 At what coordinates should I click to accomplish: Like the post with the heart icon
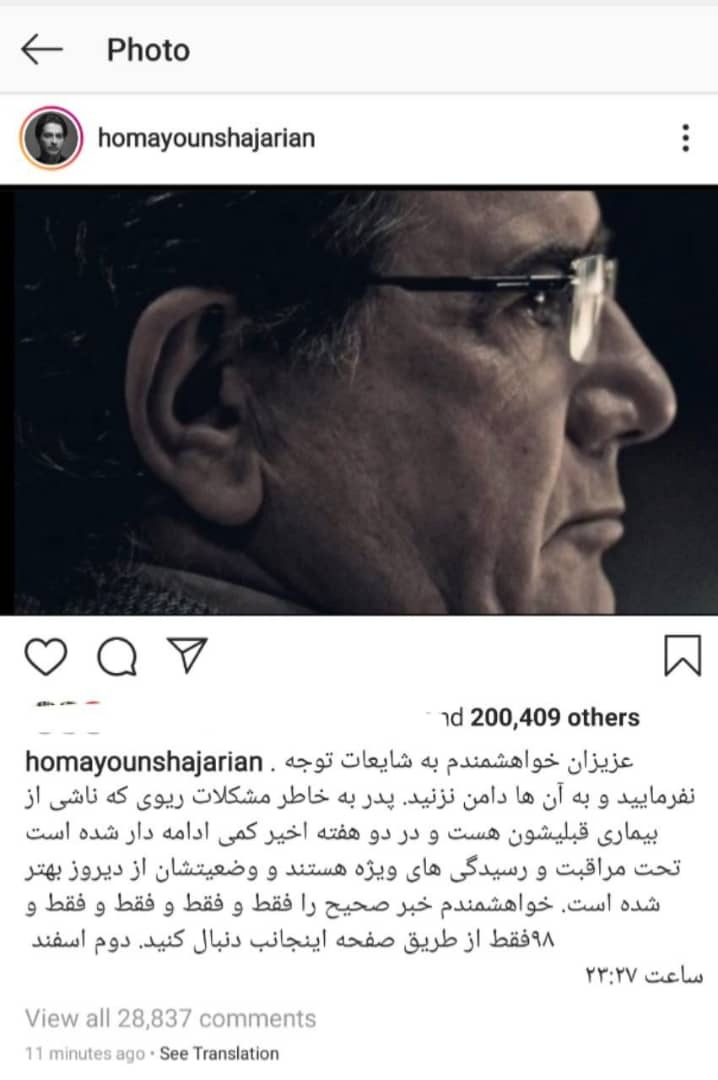[x=46, y=656]
